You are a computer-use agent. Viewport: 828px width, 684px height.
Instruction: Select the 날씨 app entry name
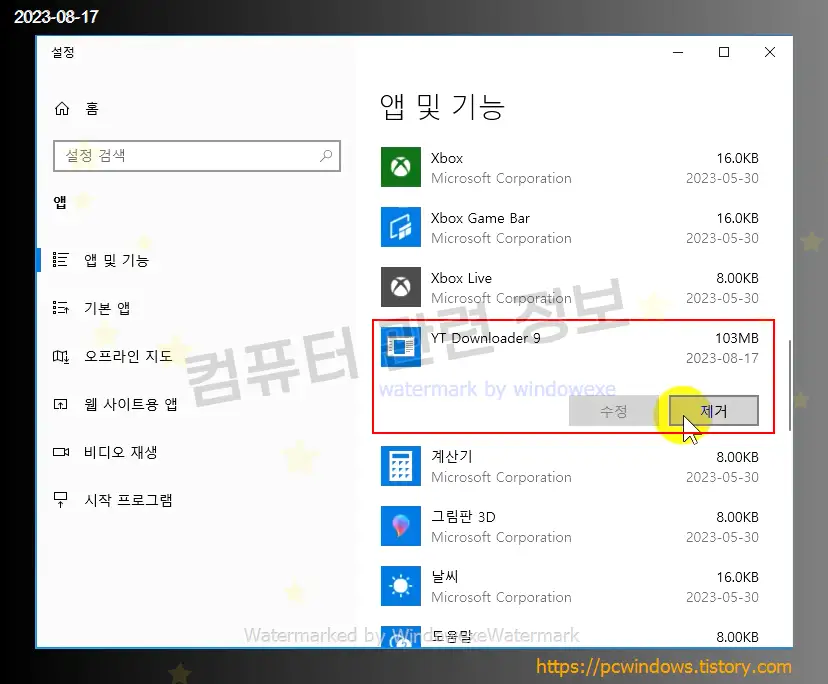point(445,576)
